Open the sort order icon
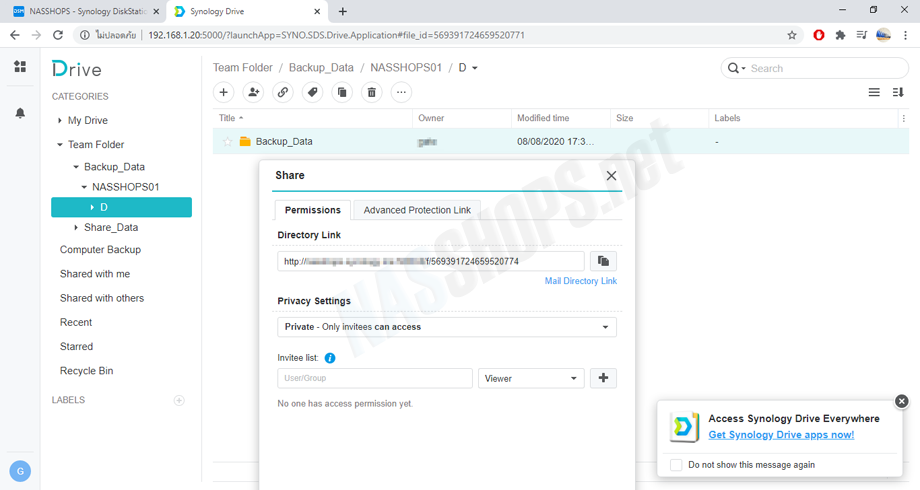 (898, 92)
